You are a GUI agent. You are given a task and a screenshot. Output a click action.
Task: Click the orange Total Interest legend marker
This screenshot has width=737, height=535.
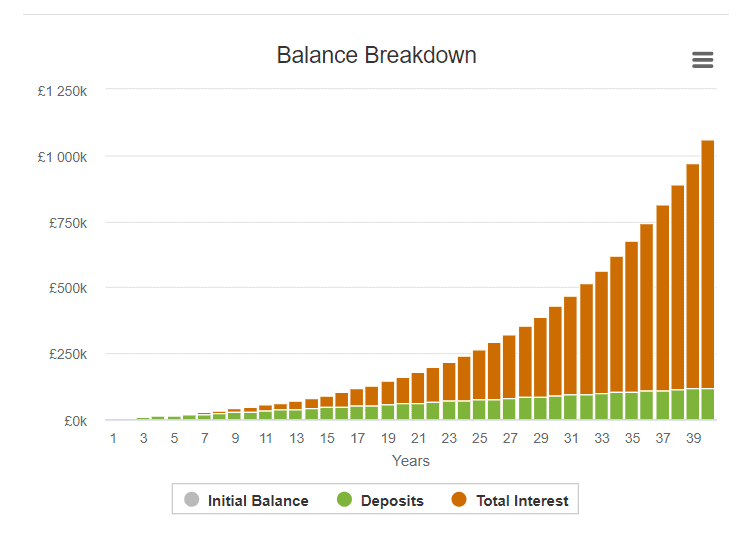pyautogui.click(x=460, y=500)
